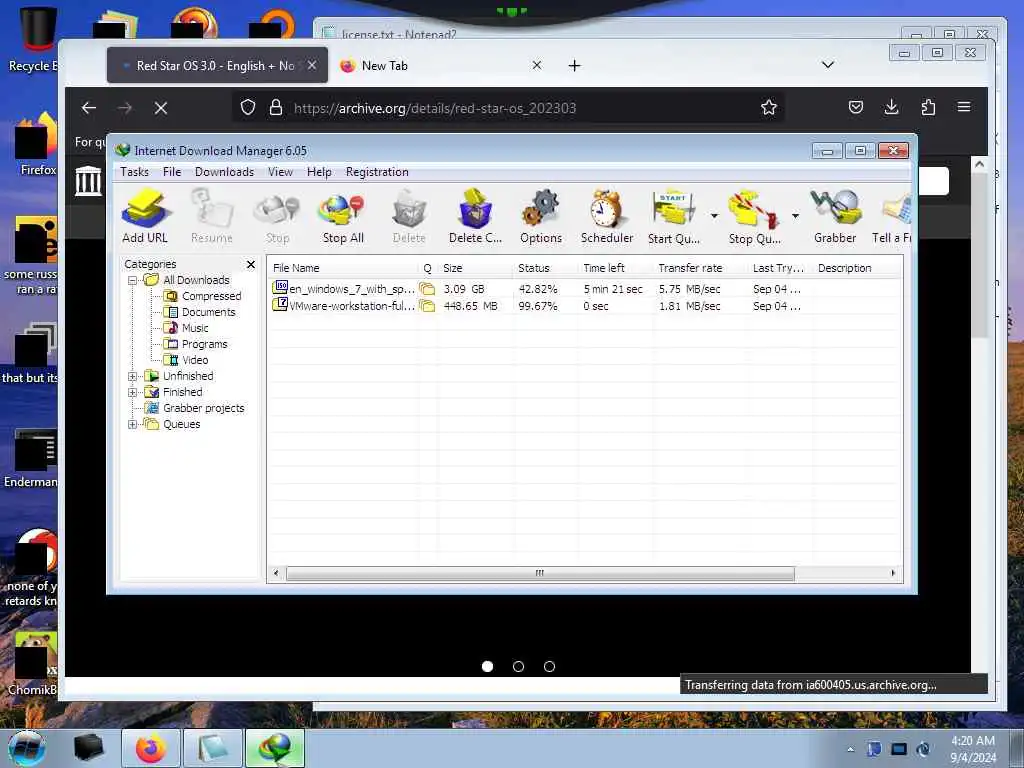Click the Resume toolbar icon
Image resolution: width=1024 pixels, height=768 pixels.
212,216
